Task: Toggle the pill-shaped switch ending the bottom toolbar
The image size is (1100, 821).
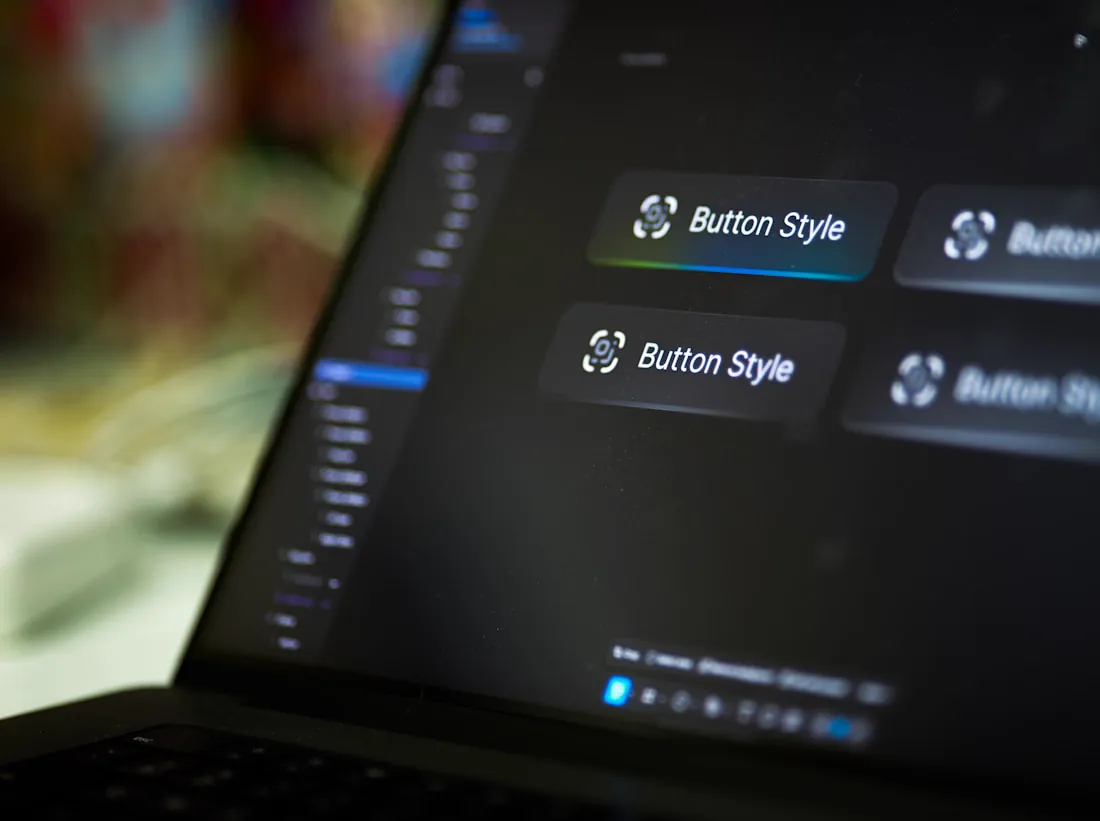Action: click(840, 727)
